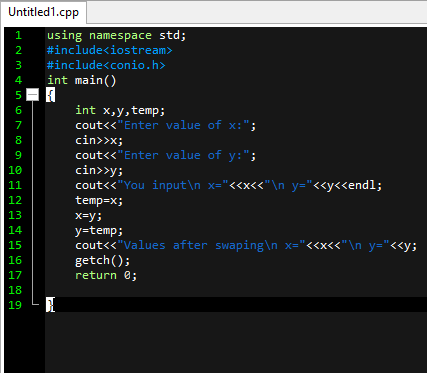Click the 'using namespace std;' line
427x373 pixels.
pyautogui.click(x=116, y=35)
